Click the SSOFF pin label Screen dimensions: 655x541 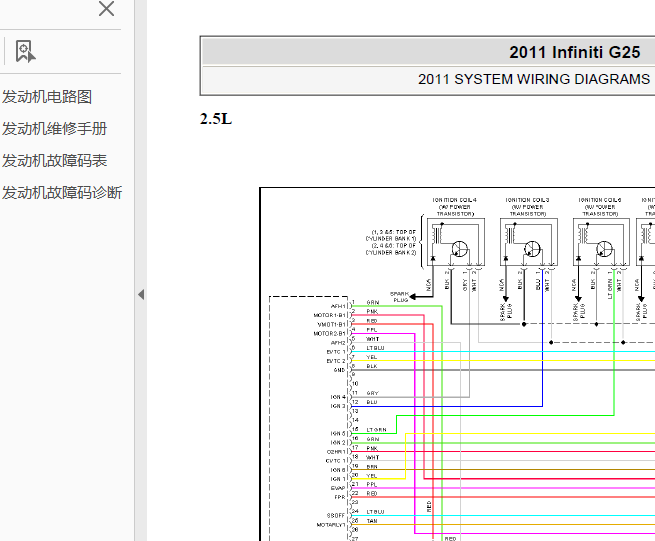coord(336,516)
